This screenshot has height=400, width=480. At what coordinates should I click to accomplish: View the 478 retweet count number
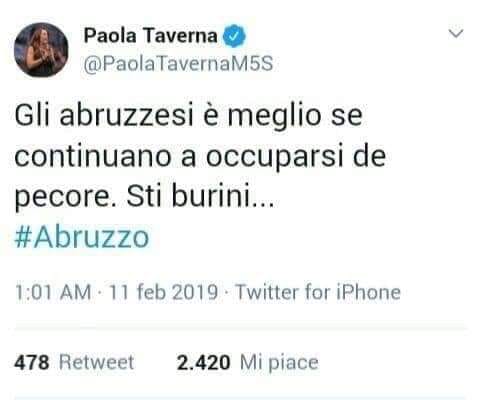[32, 362]
